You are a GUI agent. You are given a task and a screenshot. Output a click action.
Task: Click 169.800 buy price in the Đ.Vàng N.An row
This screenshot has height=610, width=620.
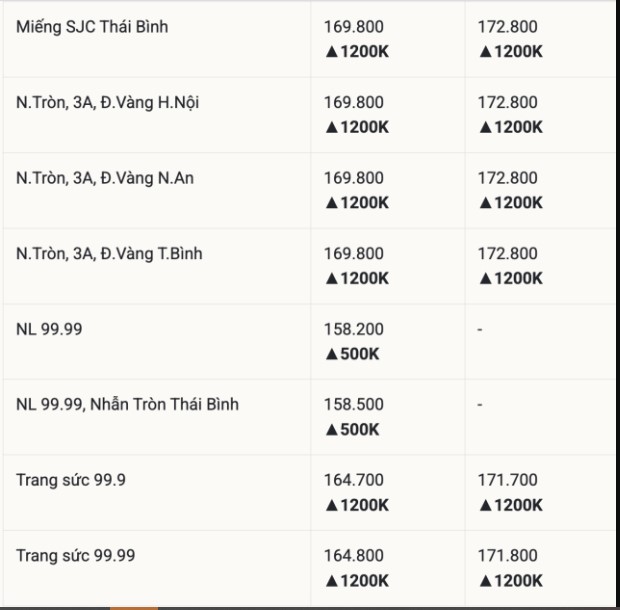[353, 178]
